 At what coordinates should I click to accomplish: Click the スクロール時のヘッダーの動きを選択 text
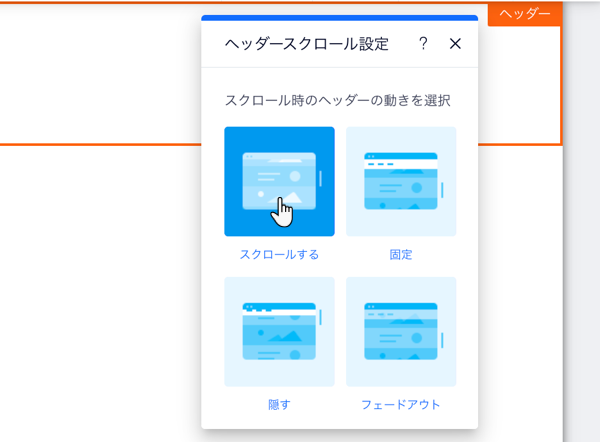pyautogui.click(x=338, y=101)
